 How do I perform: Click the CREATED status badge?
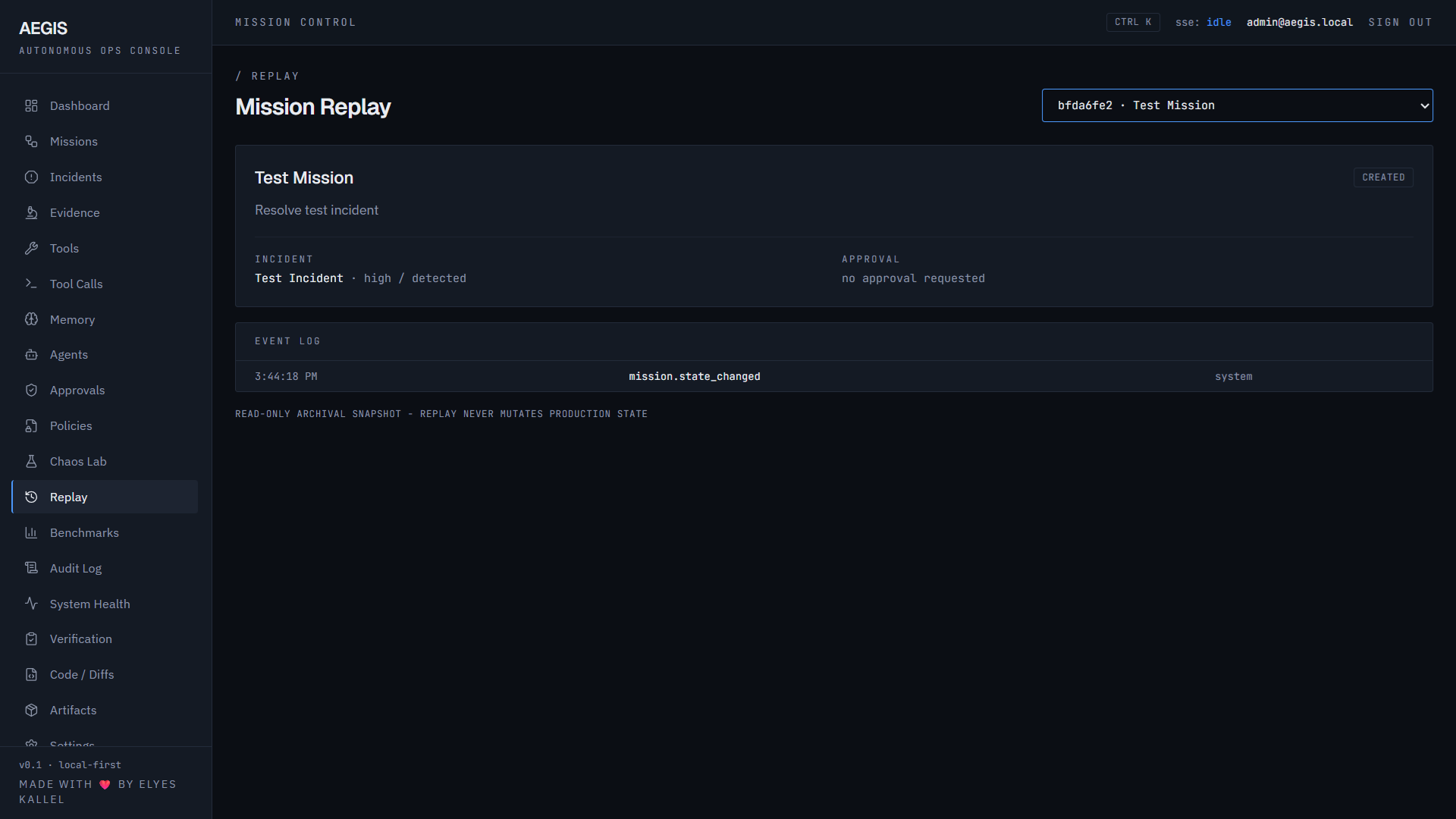(1383, 177)
